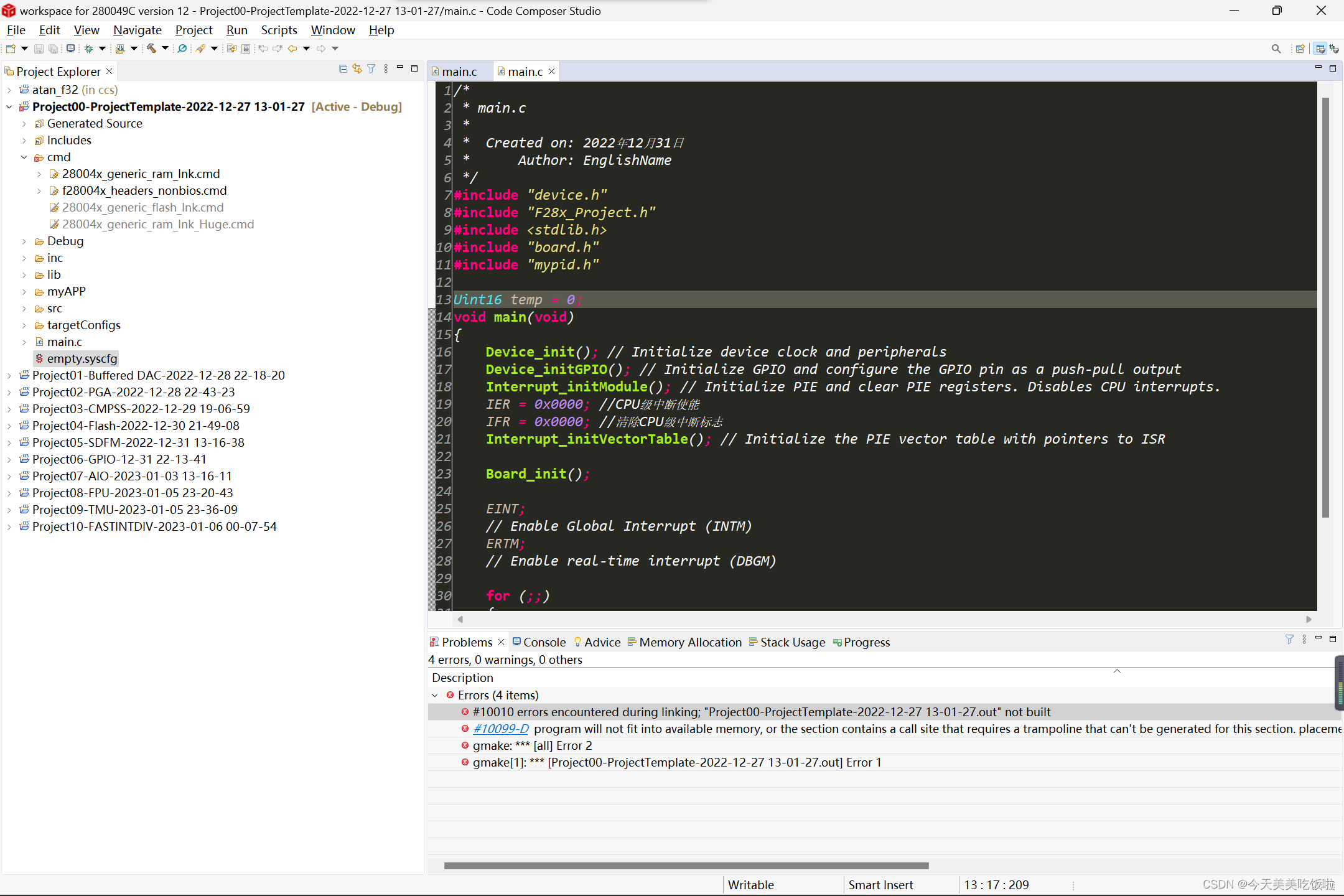Build the project using the hammer icon
Viewport: 1344px width, 896px height.
pos(151,48)
